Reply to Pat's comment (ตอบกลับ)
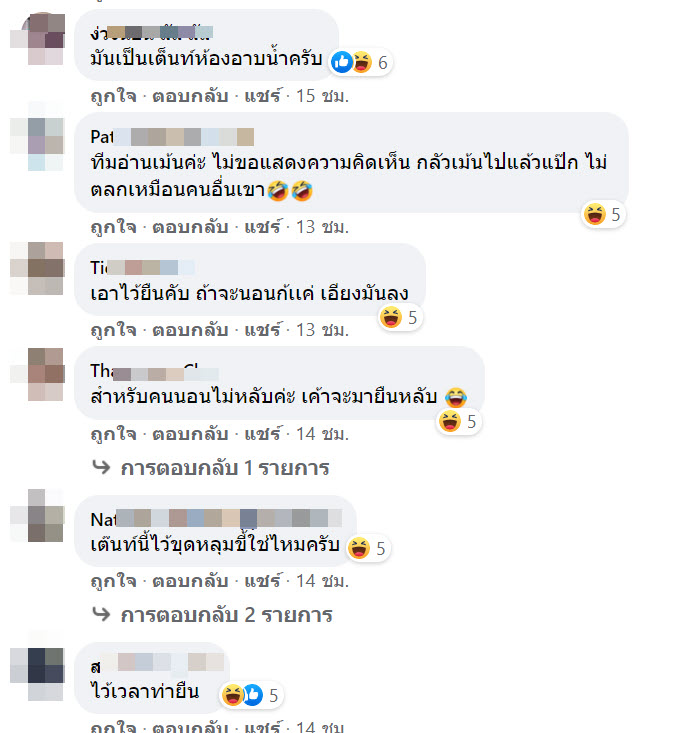 [x=190, y=227]
